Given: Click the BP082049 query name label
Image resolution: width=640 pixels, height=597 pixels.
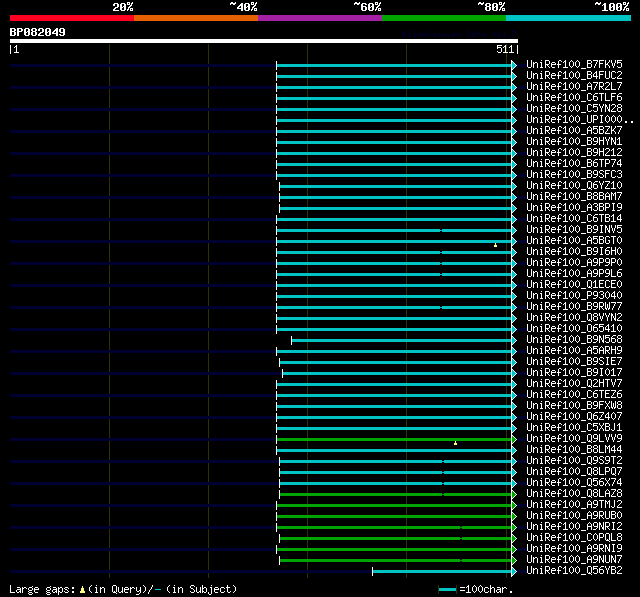Looking at the screenshot, I should pyautogui.click(x=38, y=32).
